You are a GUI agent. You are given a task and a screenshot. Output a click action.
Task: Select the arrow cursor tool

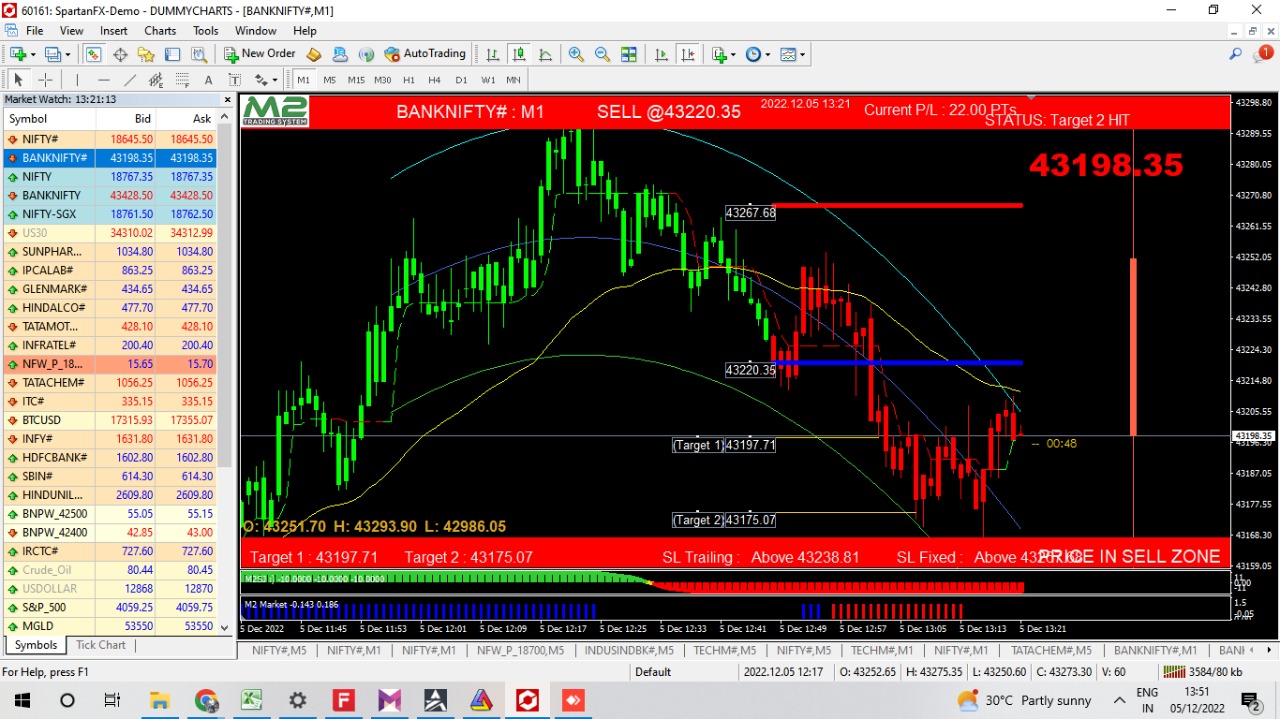coord(18,80)
